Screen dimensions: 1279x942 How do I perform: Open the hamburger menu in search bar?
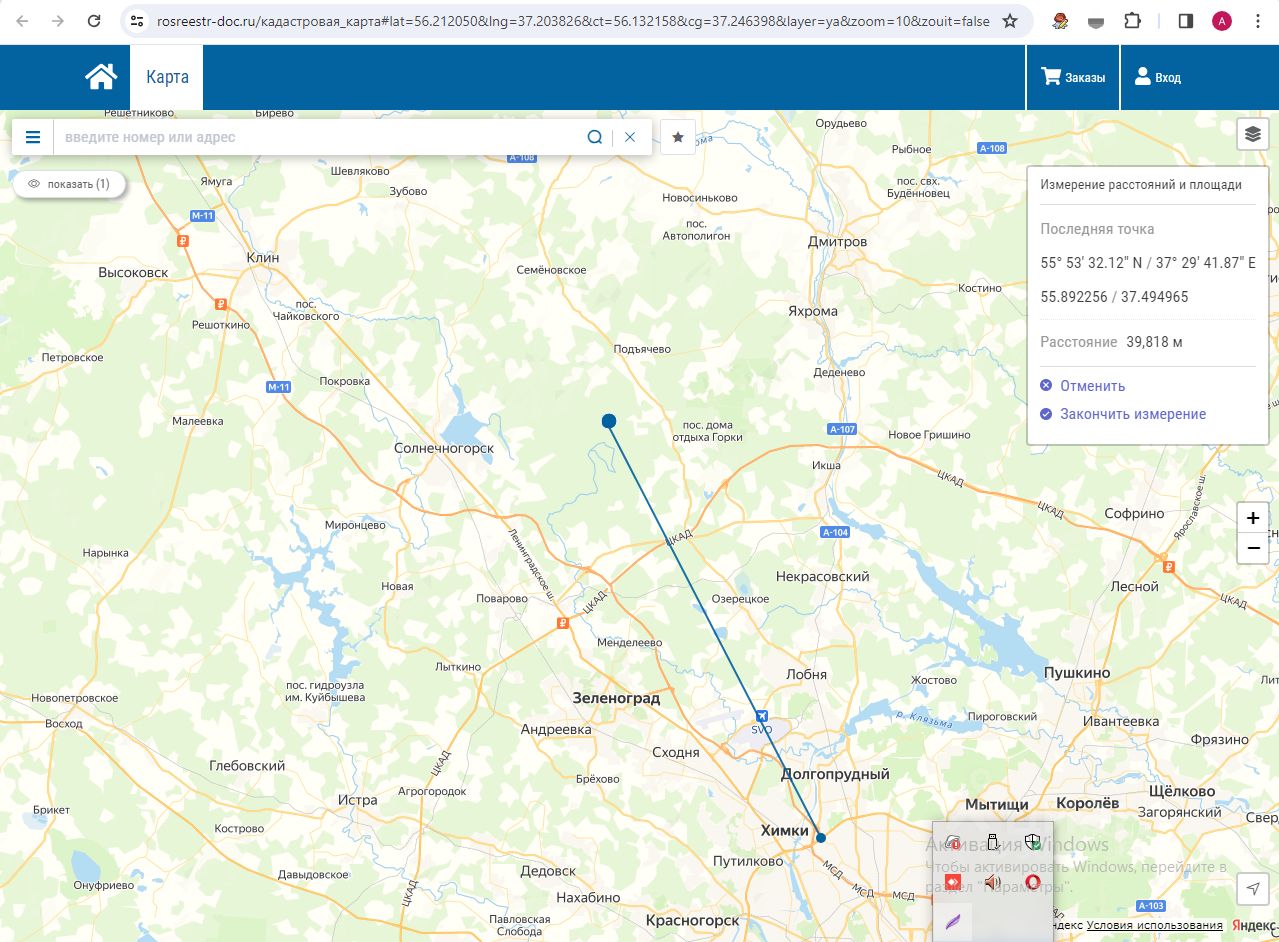[x=33, y=137]
